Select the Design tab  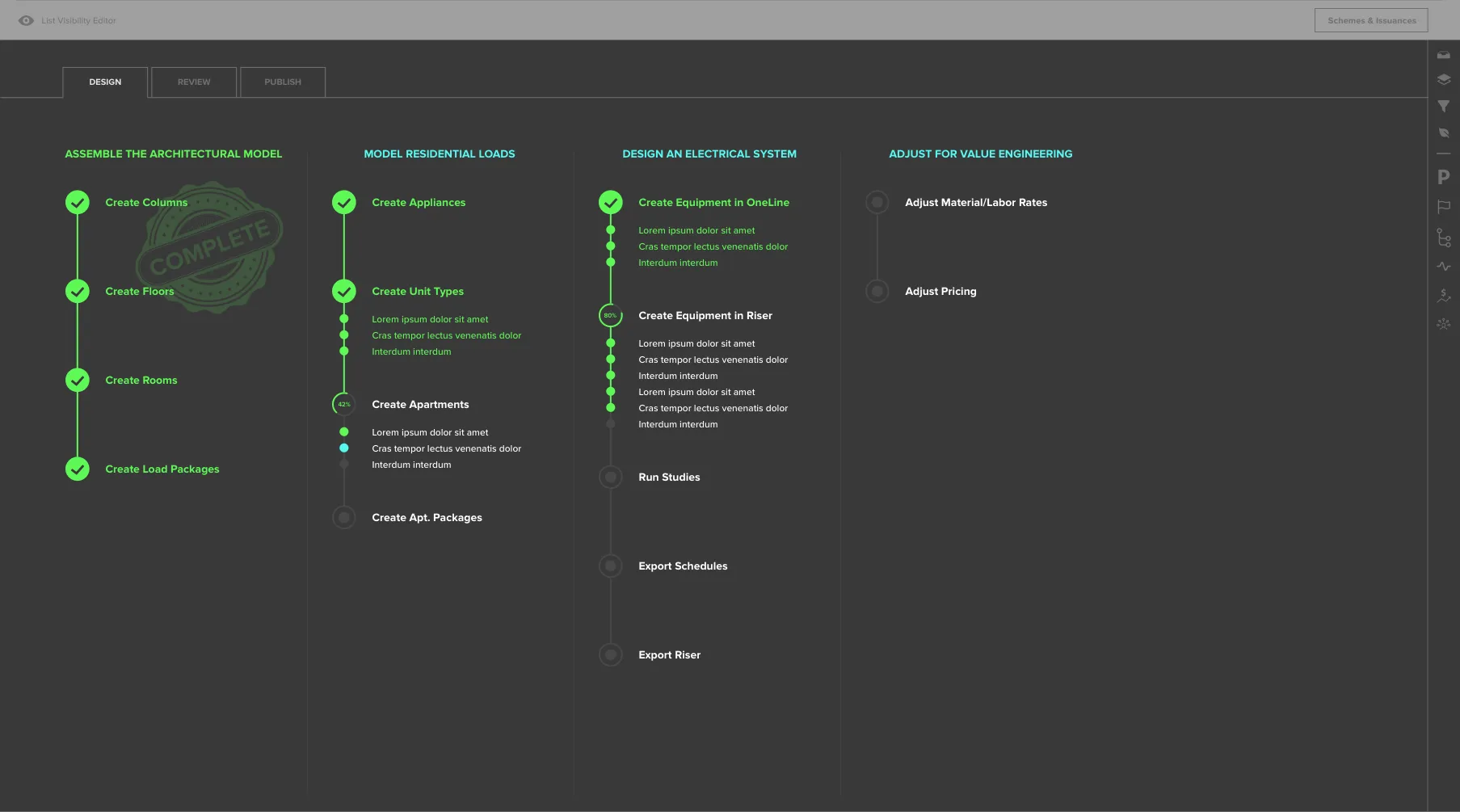click(105, 82)
